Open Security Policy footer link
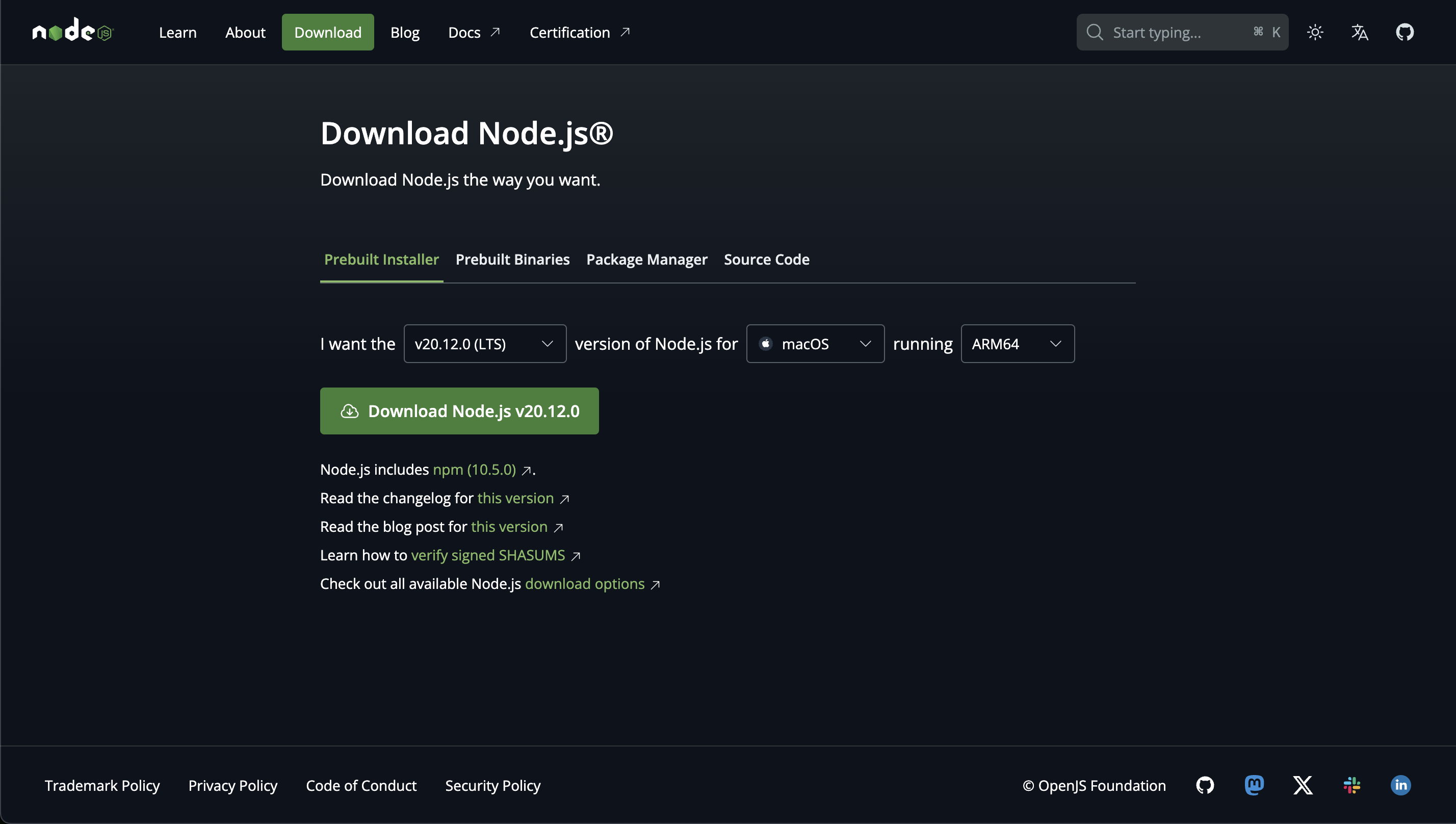Viewport: 1456px width, 824px height. pos(492,786)
